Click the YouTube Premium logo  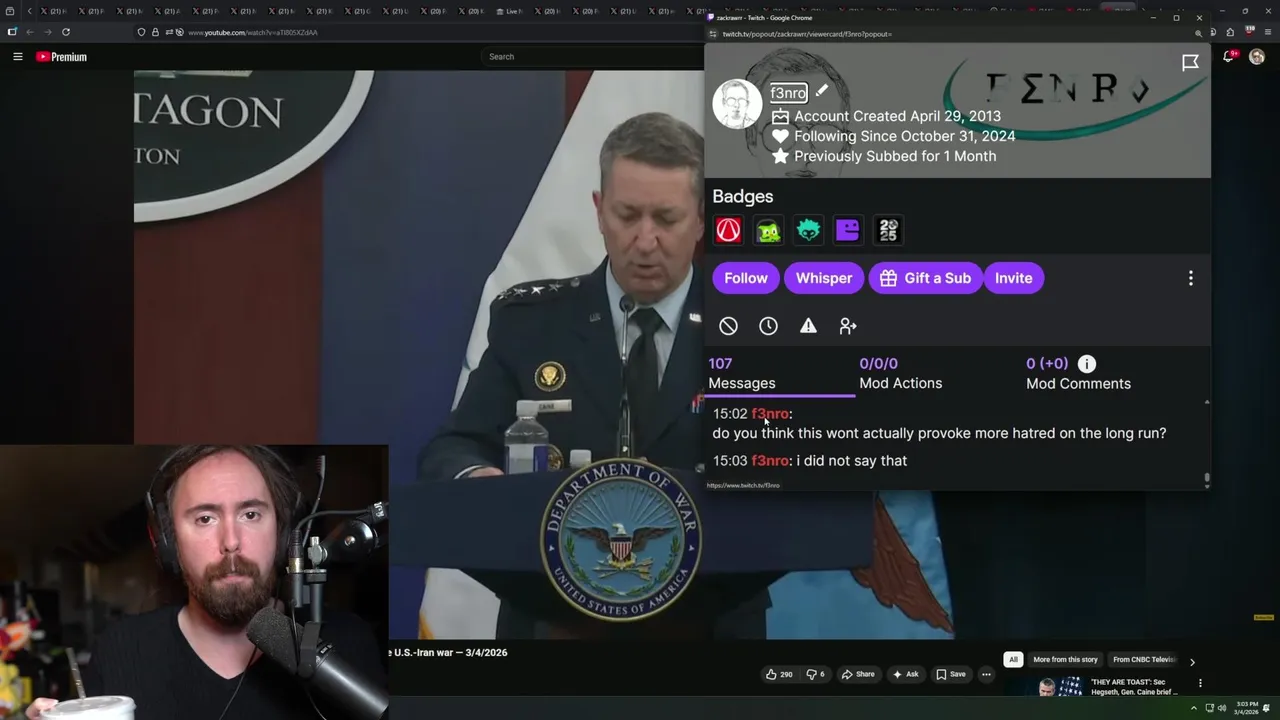[61, 57]
